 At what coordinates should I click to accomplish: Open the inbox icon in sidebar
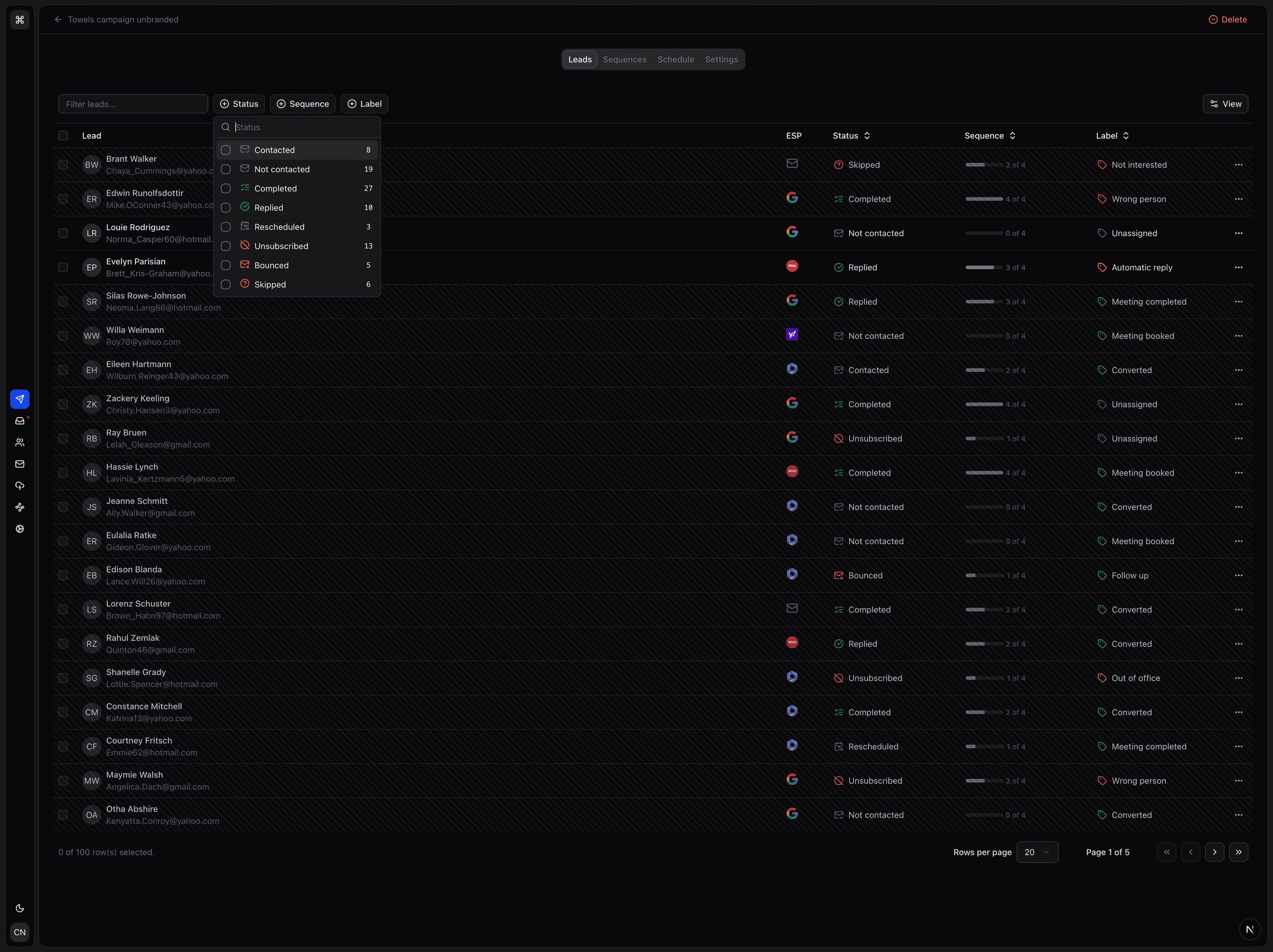pos(20,421)
